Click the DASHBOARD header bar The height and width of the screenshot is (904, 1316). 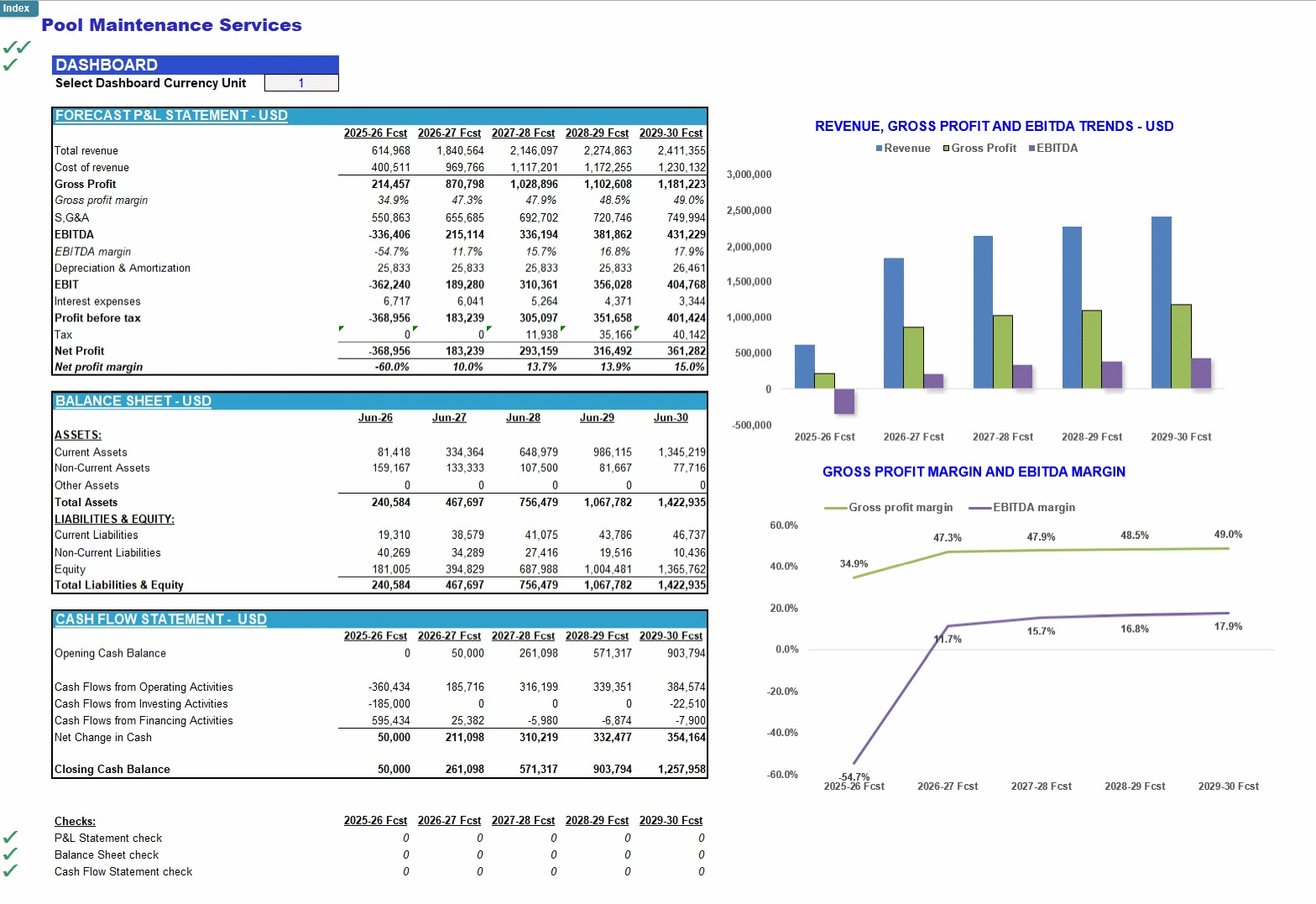(x=196, y=65)
